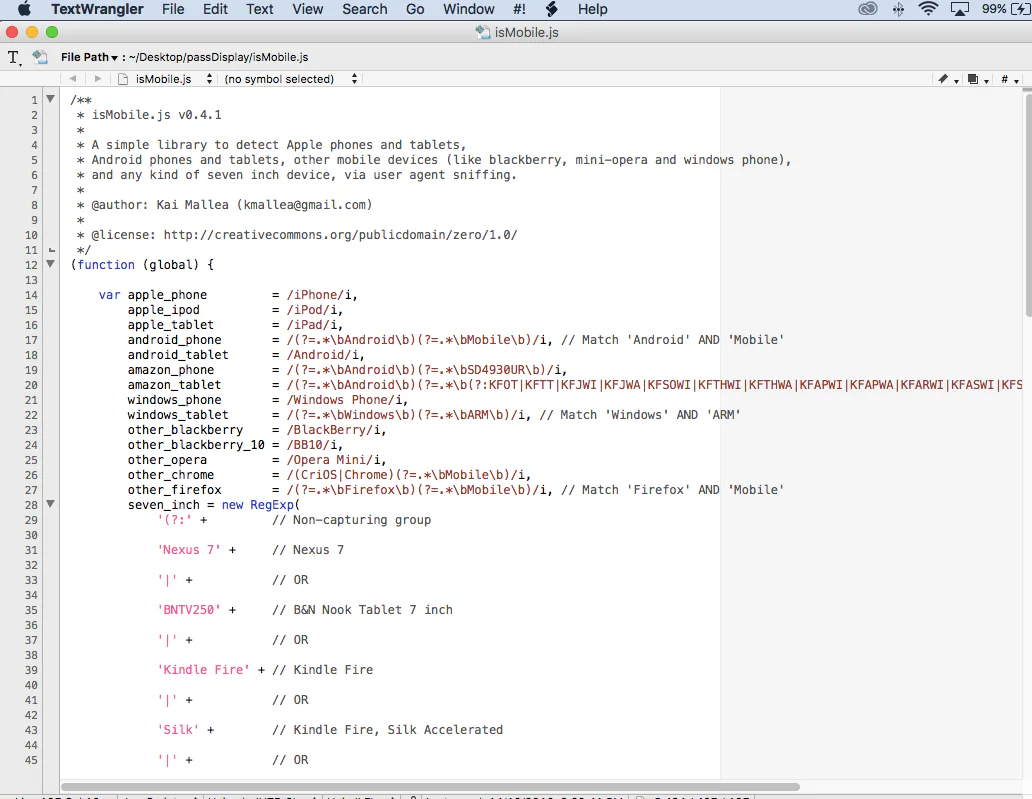Open the Help menu

click(x=592, y=9)
